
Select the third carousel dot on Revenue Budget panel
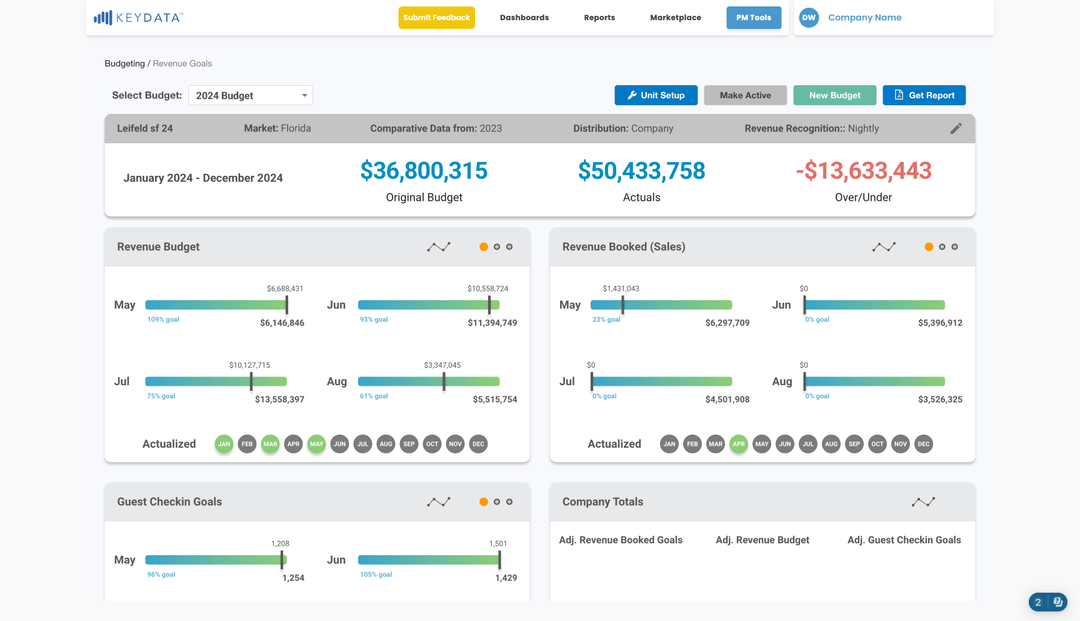(x=511, y=246)
